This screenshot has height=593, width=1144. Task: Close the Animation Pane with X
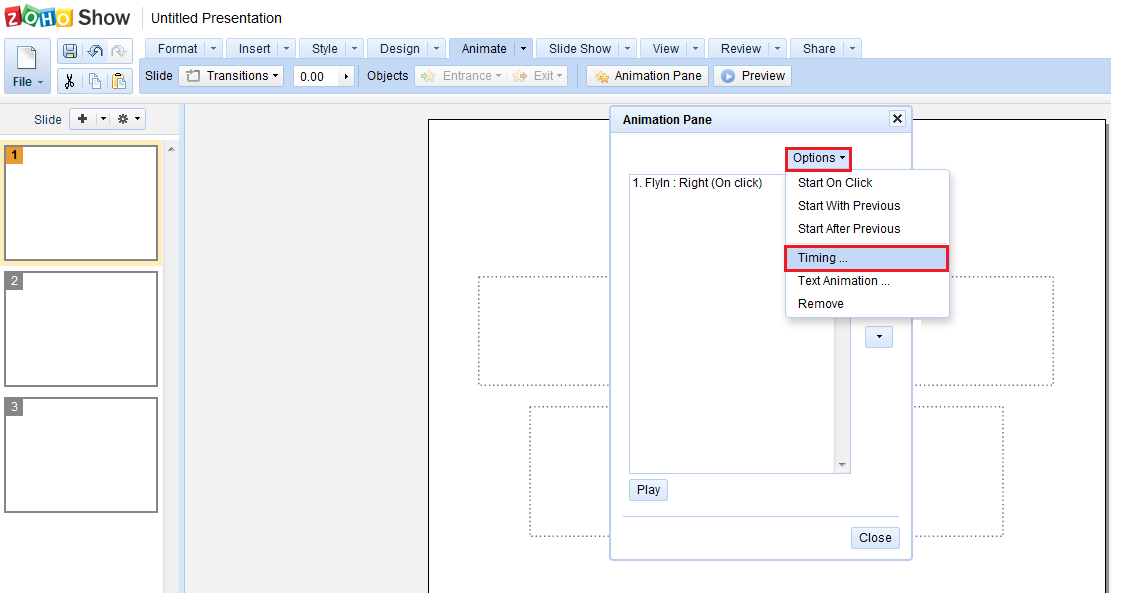897,119
